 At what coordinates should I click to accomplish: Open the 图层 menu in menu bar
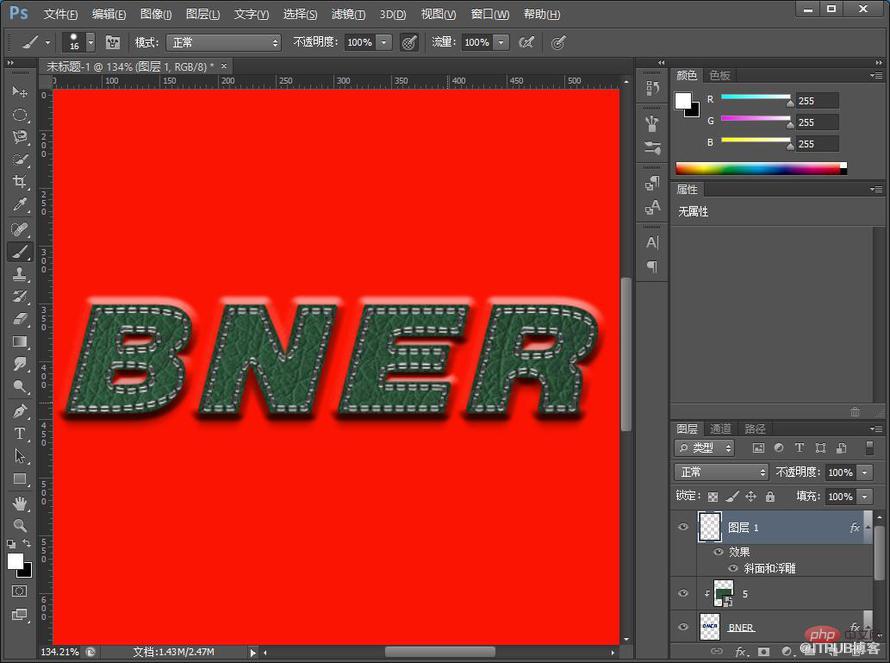203,14
